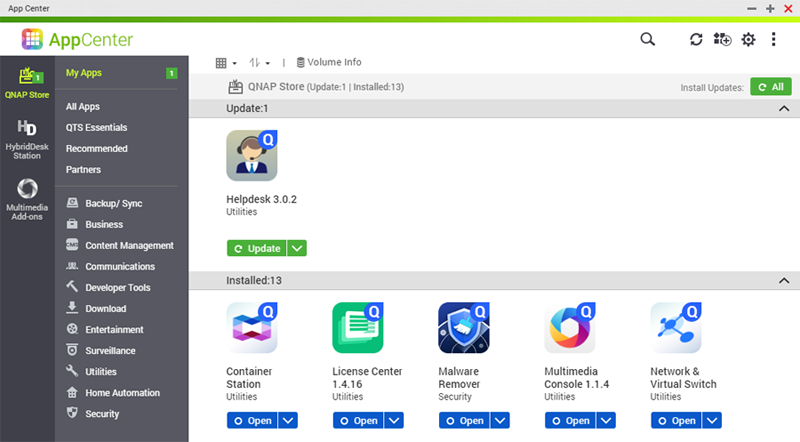800x442 pixels.
Task: Expand Malware Remover Open dropdown arrow
Action: click(x=500, y=421)
